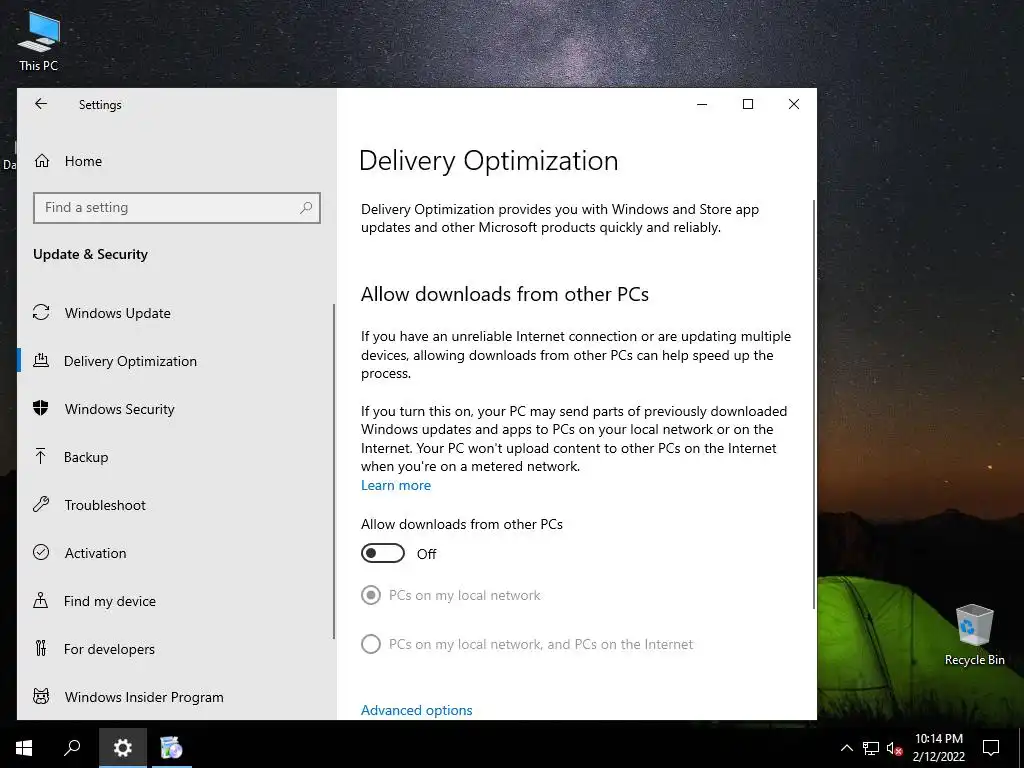Viewport: 1024px width, 768px height.
Task: Open the Windows Update section
Action: [118, 313]
